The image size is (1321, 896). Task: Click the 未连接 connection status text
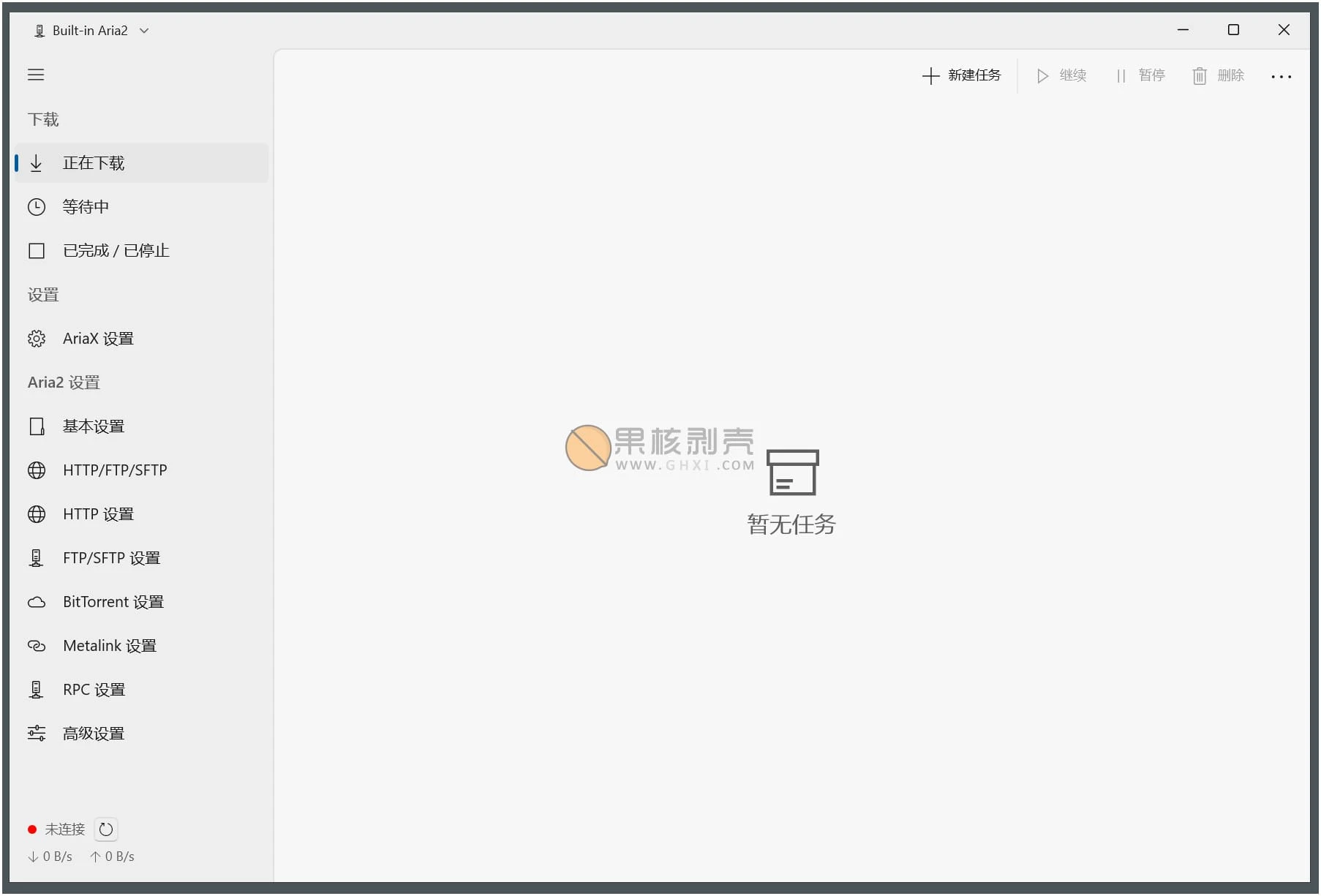(65, 829)
